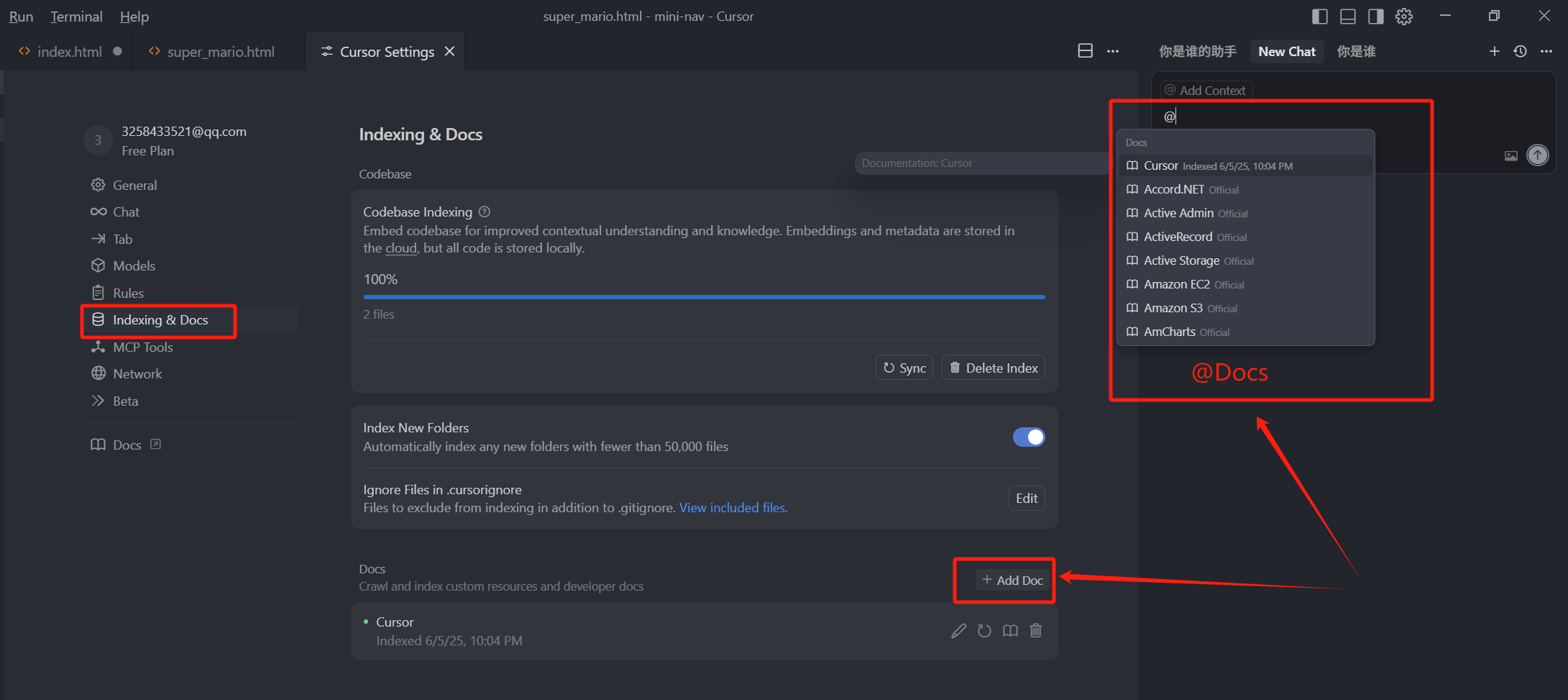Open General settings section
Viewport: 1568px width, 700px height.
click(x=134, y=185)
